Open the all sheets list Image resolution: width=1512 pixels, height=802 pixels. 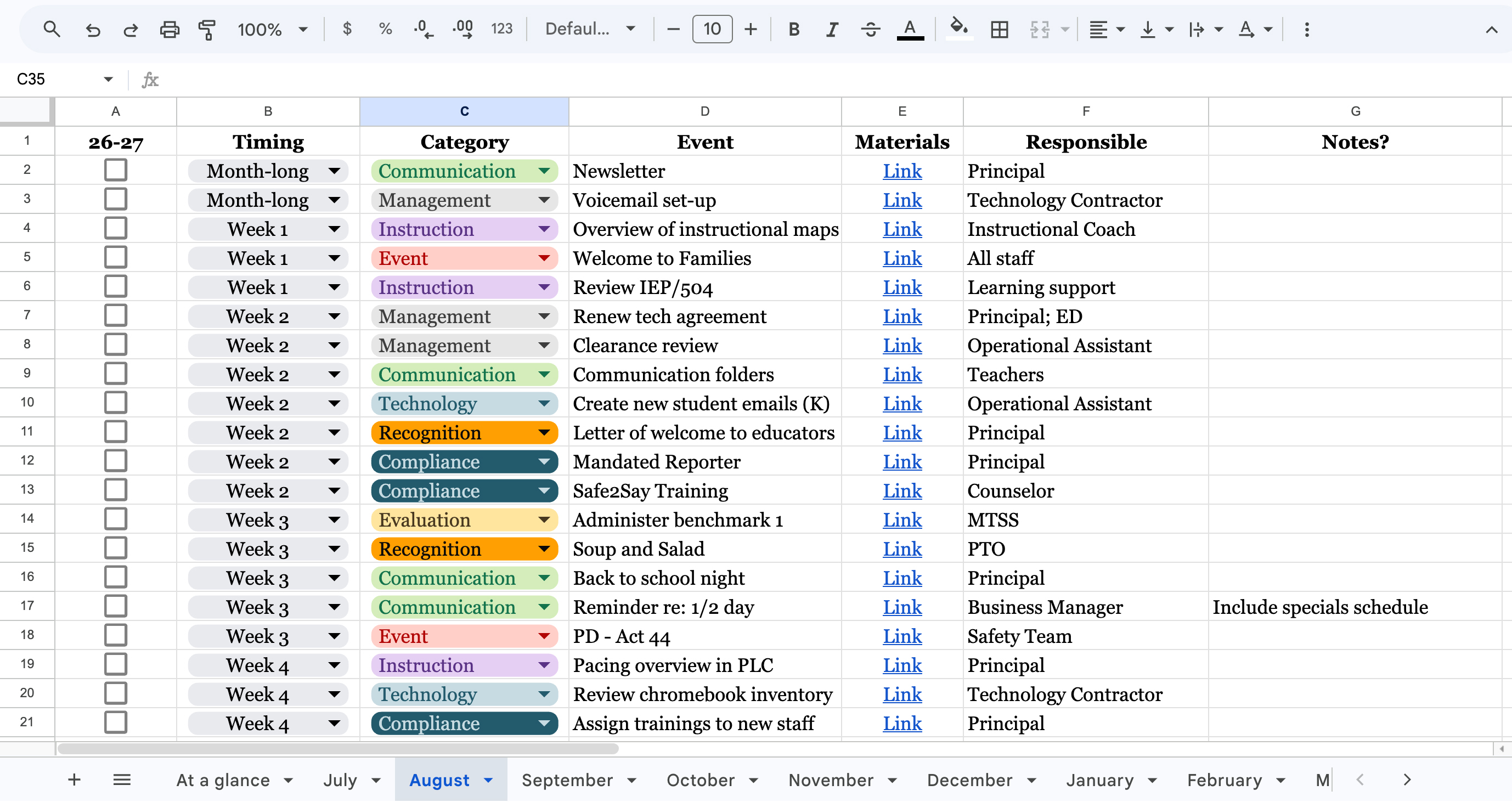(x=121, y=780)
